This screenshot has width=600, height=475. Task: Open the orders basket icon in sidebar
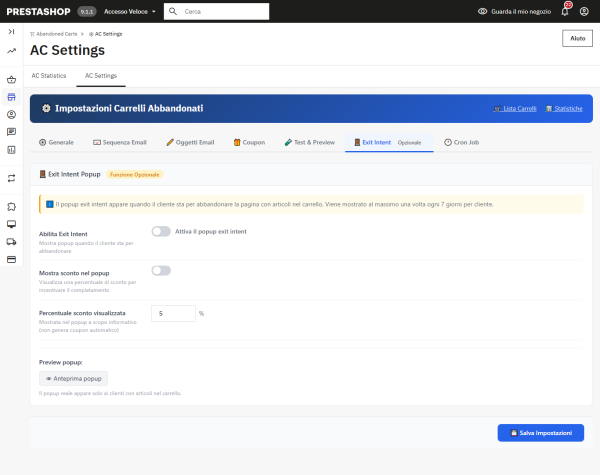[x=11, y=80]
